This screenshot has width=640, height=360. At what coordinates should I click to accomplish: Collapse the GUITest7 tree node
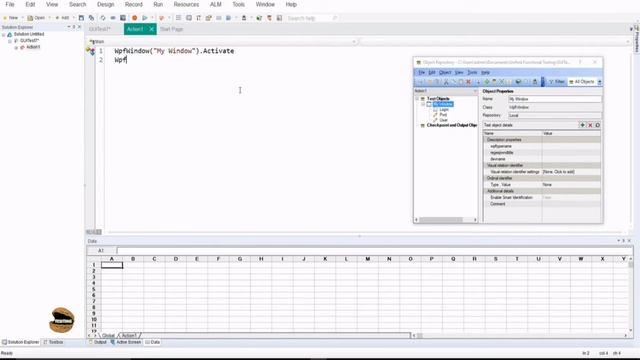coord(10,41)
